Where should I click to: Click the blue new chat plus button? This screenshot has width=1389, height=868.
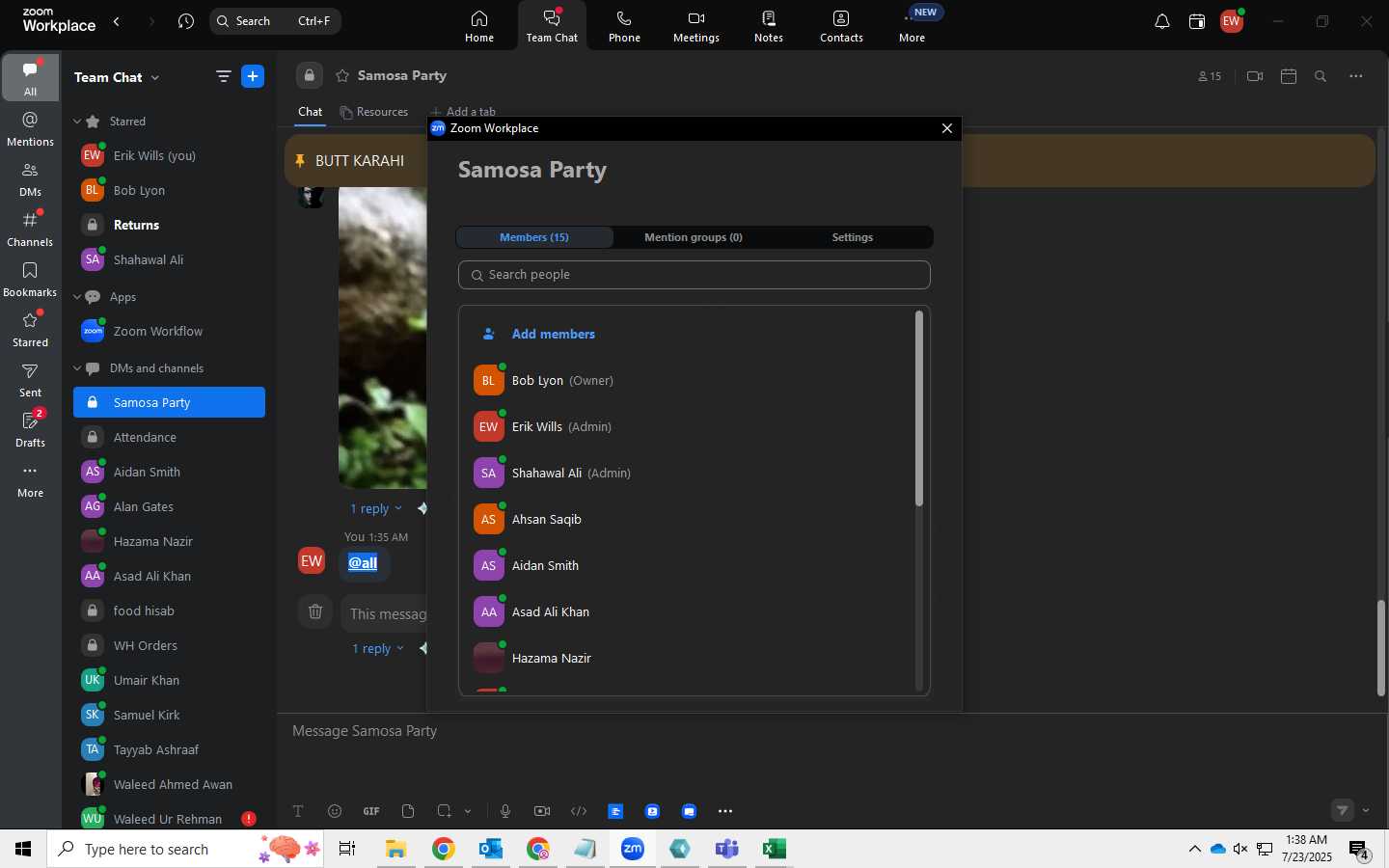tap(253, 77)
